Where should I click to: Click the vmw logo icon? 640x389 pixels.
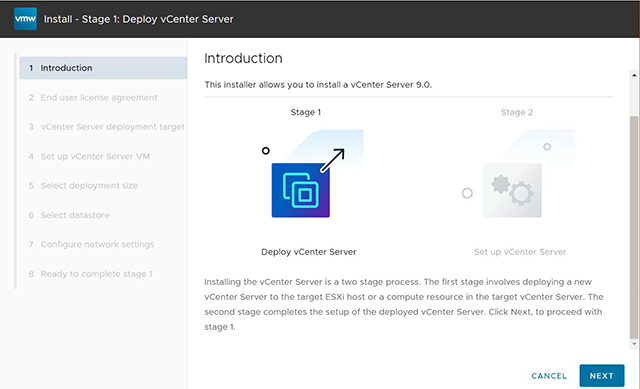tap(25, 19)
